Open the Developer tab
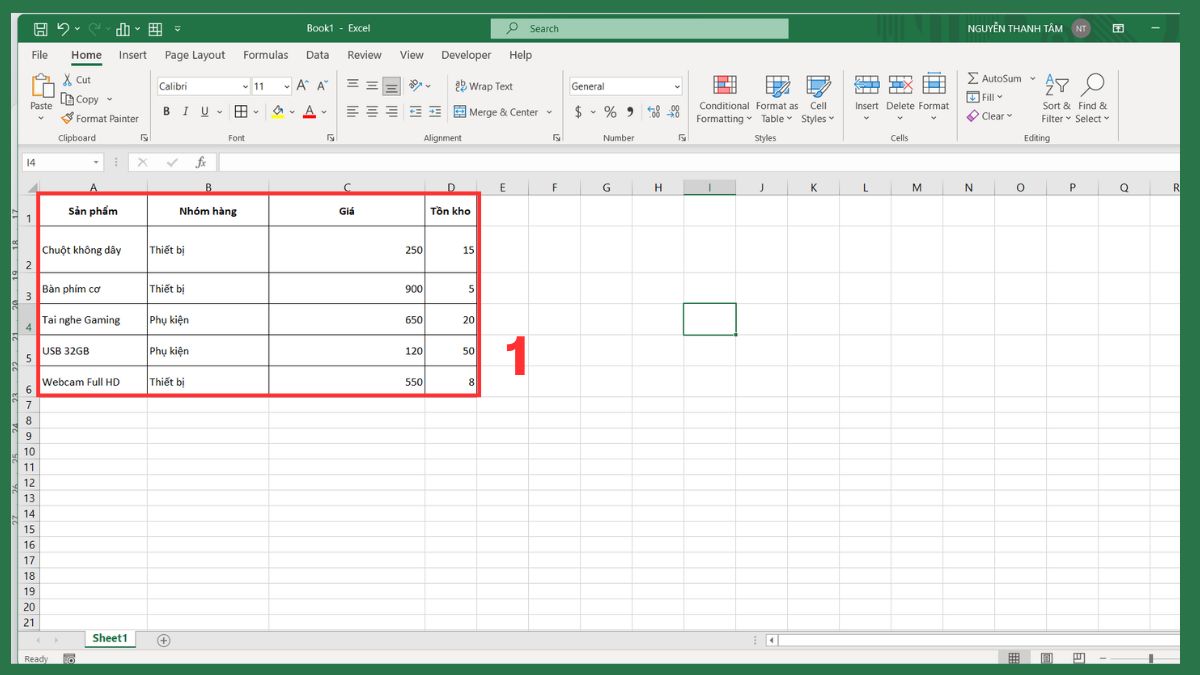 click(x=466, y=55)
